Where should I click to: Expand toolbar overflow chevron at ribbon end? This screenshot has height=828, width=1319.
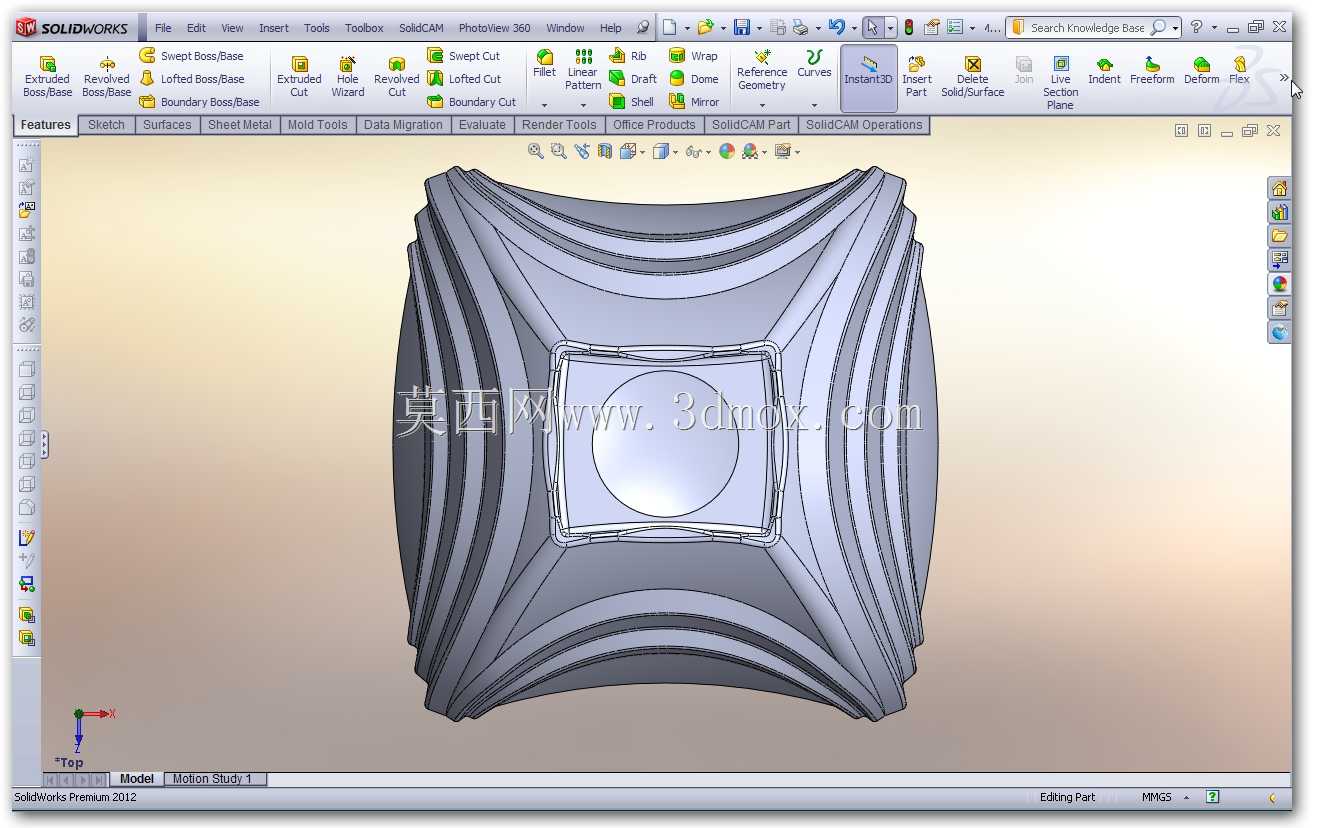[1284, 77]
